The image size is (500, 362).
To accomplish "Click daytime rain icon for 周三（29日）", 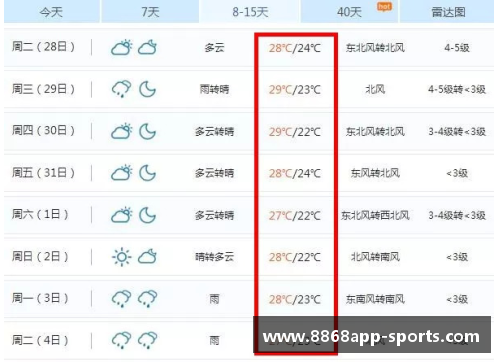I will coord(121,89).
